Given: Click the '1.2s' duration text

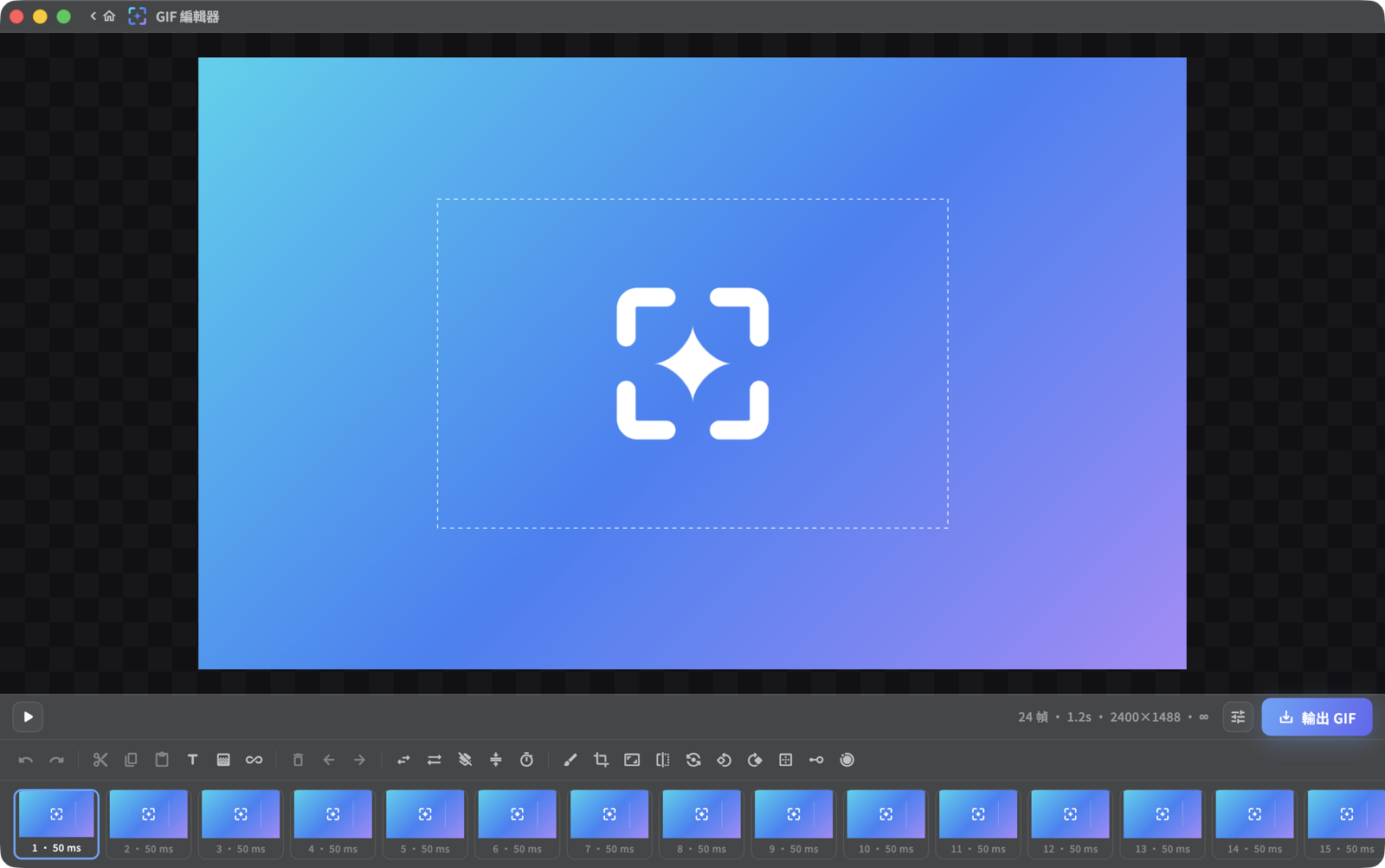Looking at the screenshot, I should click(x=1079, y=717).
